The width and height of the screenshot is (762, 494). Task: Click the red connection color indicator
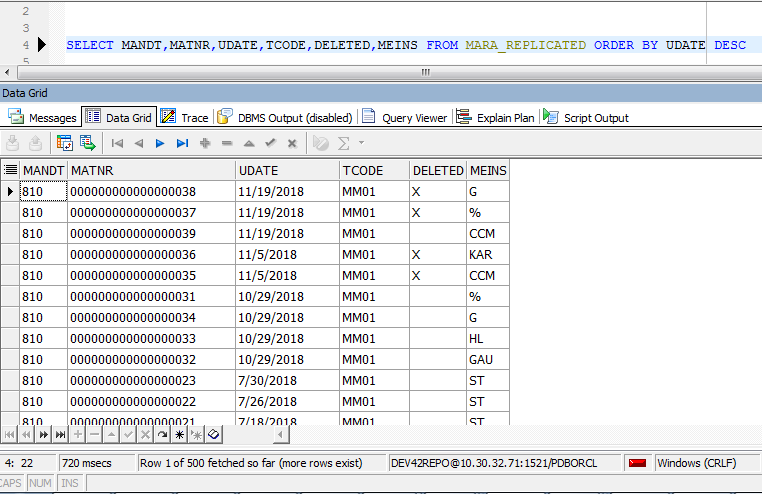click(x=636, y=464)
